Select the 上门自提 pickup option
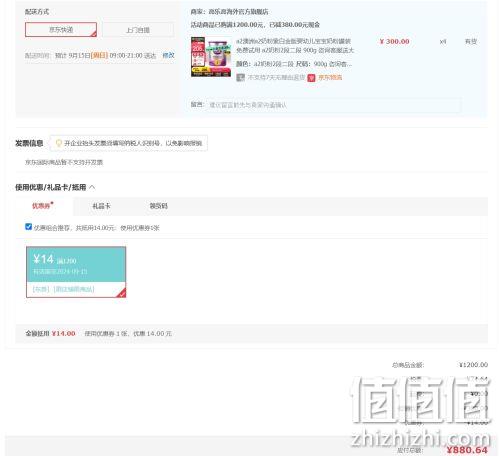 (x=138, y=30)
